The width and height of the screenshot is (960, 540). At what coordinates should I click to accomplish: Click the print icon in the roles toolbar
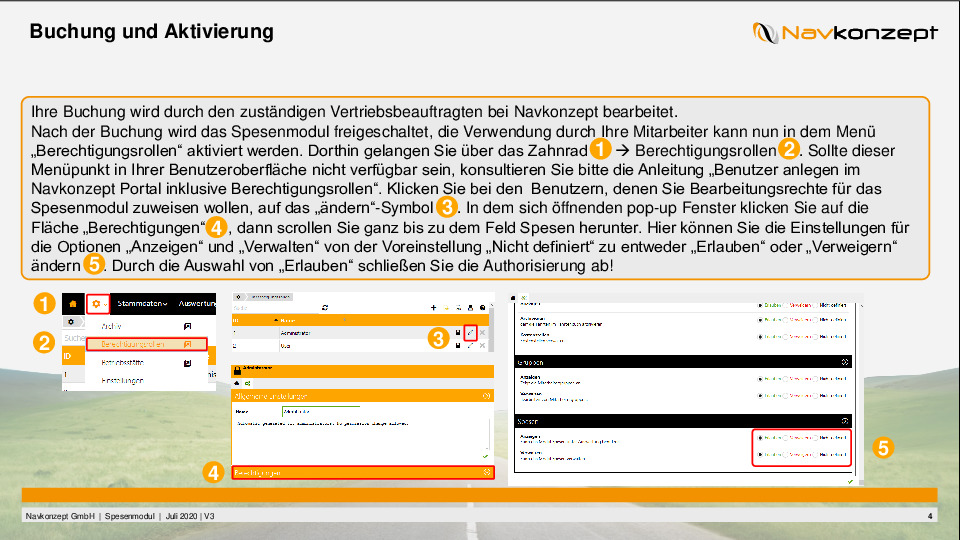coord(470,307)
